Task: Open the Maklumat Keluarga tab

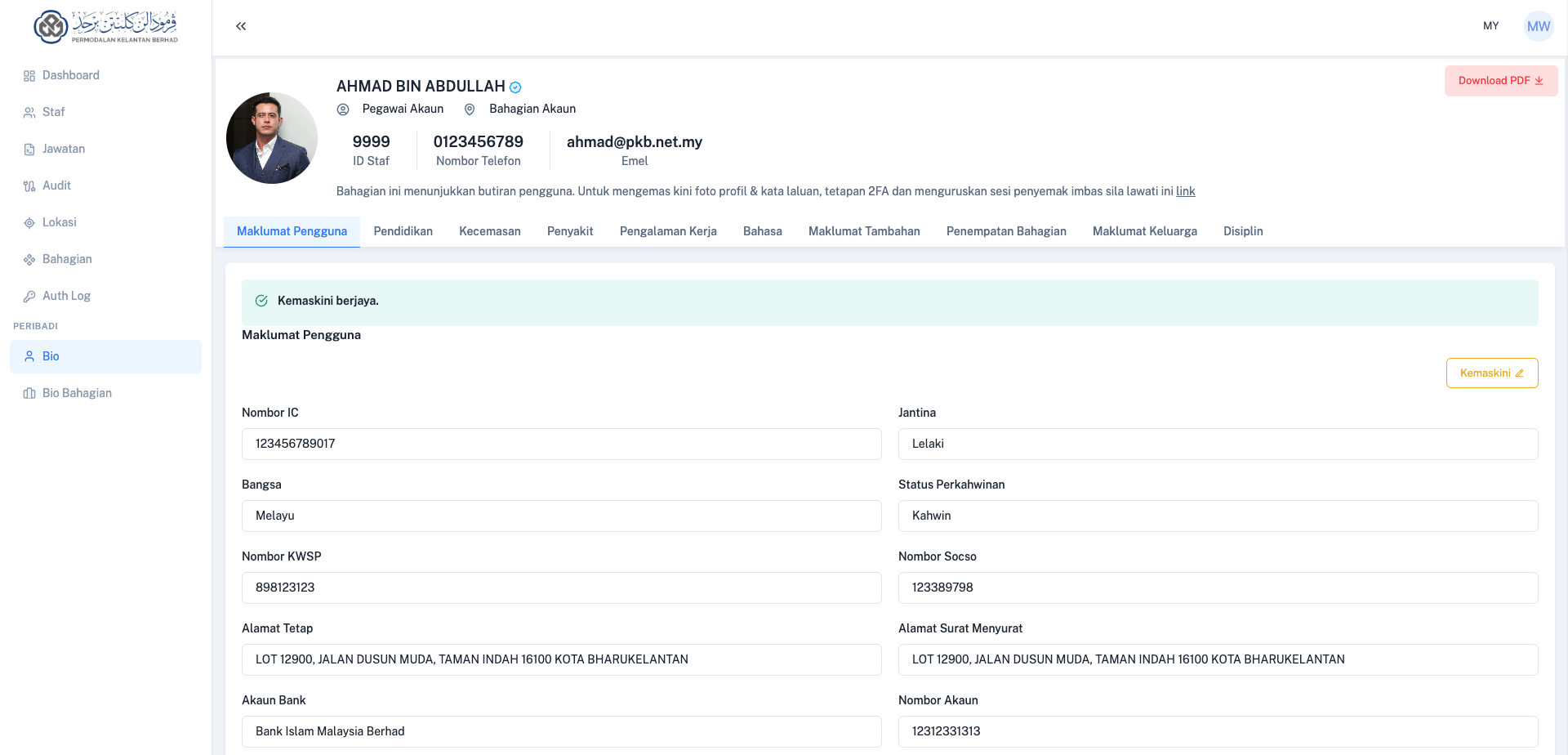Action: coord(1144,231)
